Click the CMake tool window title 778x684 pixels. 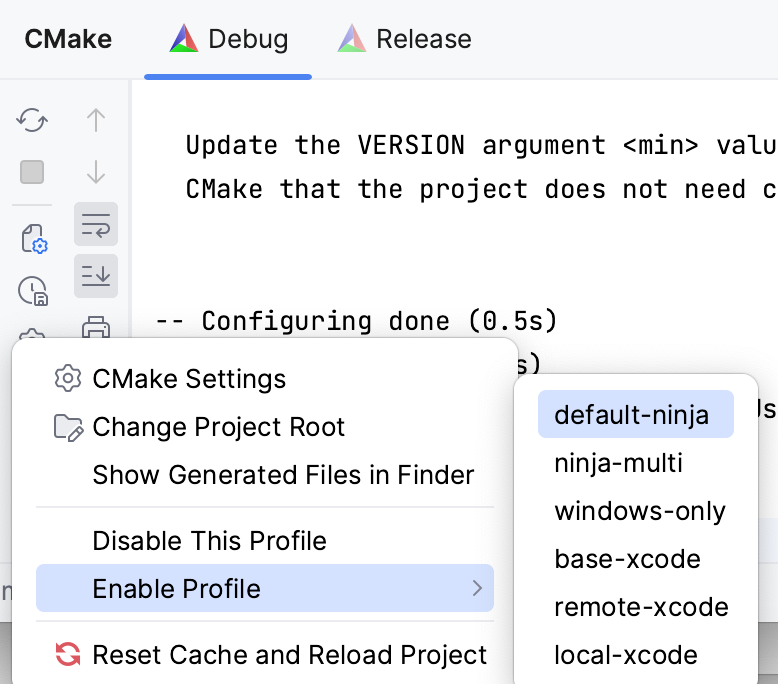(x=68, y=39)
